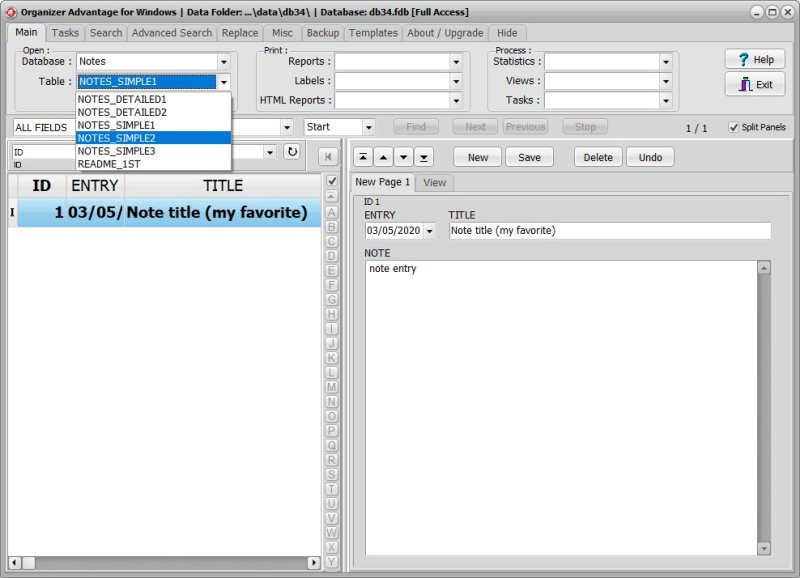
Task: Click into the NOTE text area
Action: [561, 408]
